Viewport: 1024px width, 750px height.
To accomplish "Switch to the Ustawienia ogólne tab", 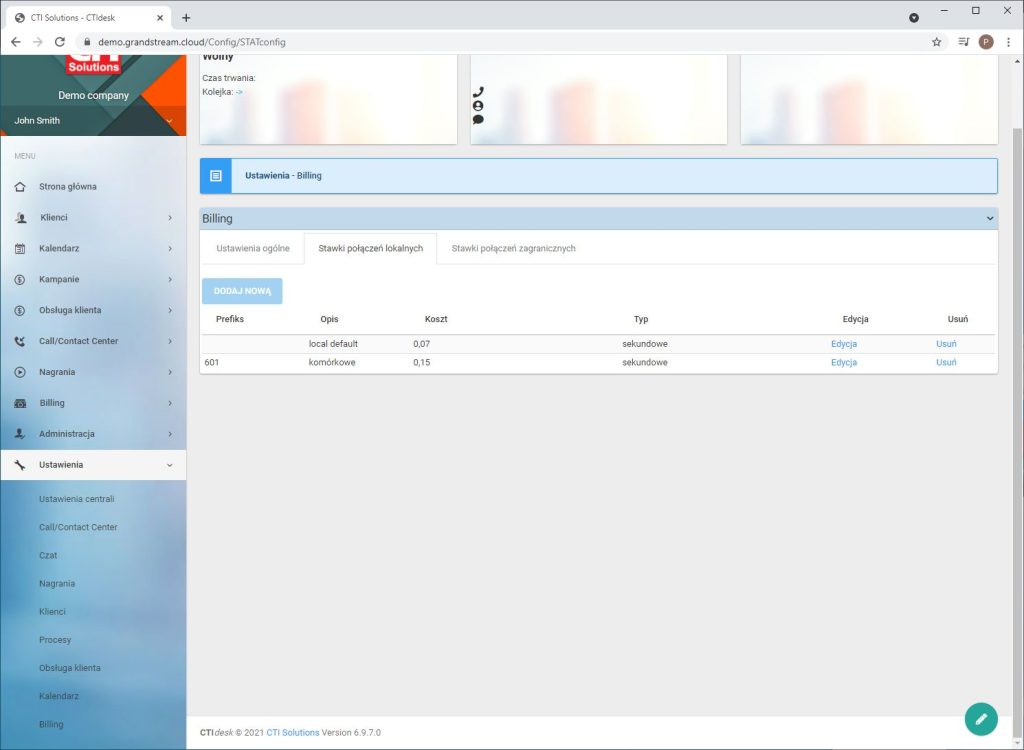I will [253, 248].
